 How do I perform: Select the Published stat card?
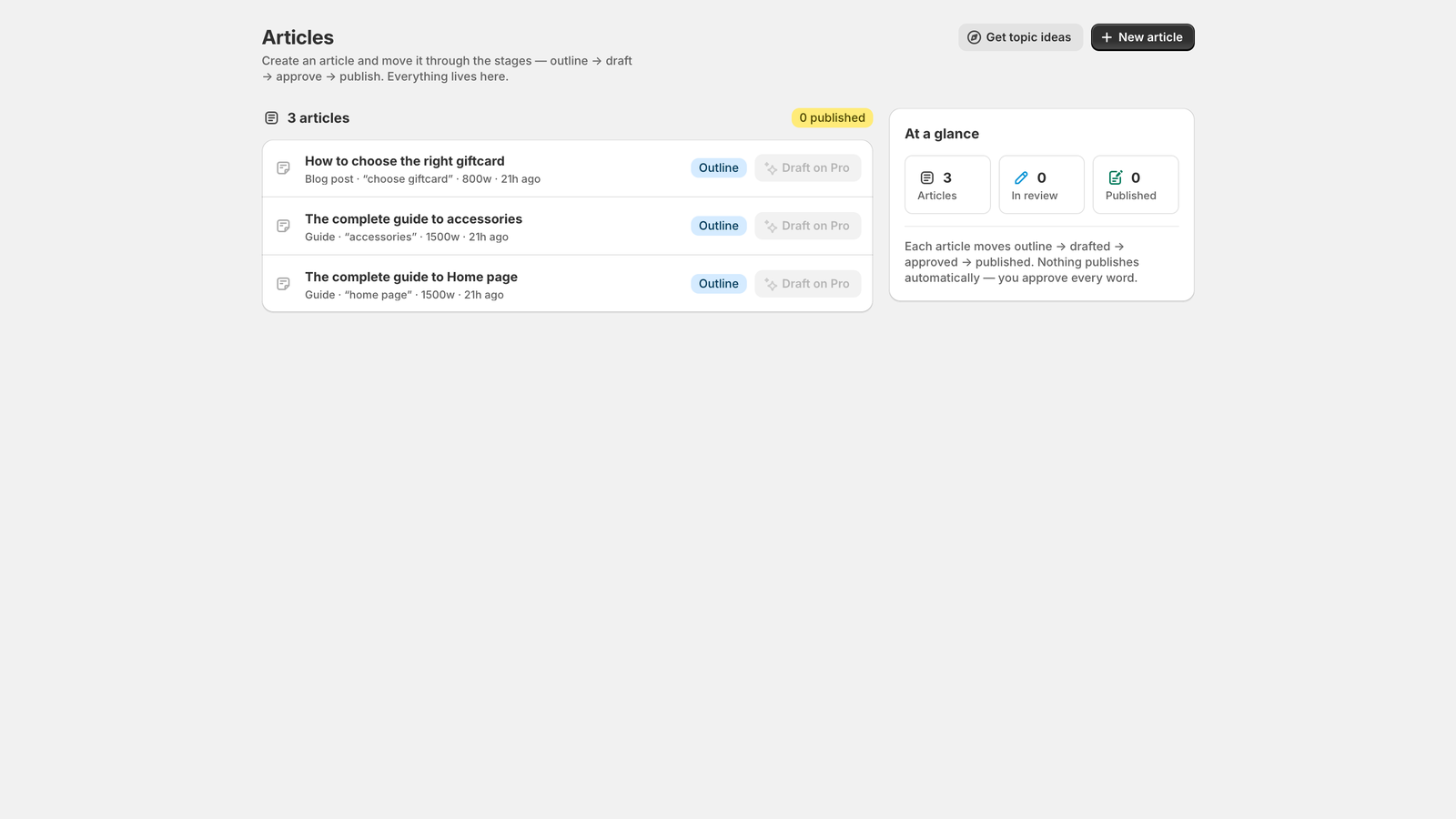(1135, 185)
